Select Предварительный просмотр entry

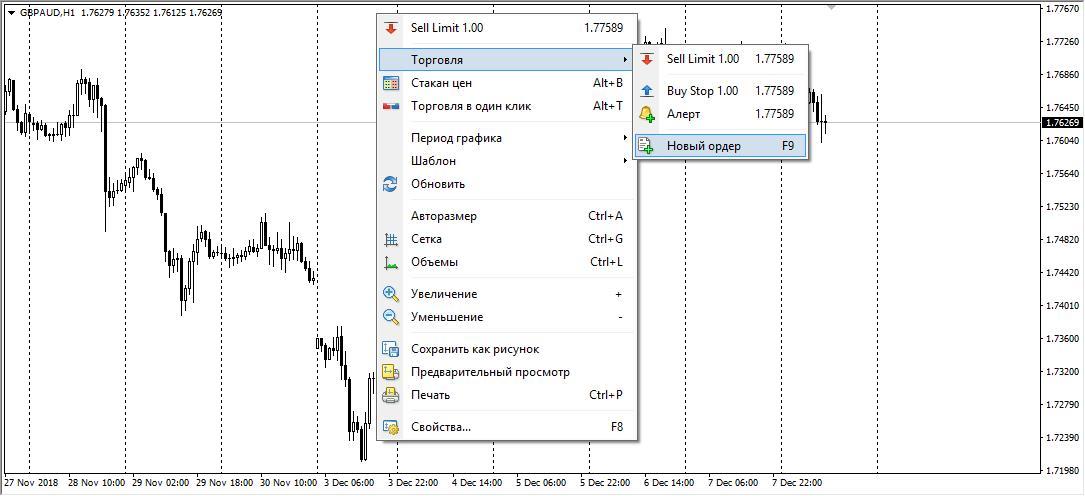(490, 372)
